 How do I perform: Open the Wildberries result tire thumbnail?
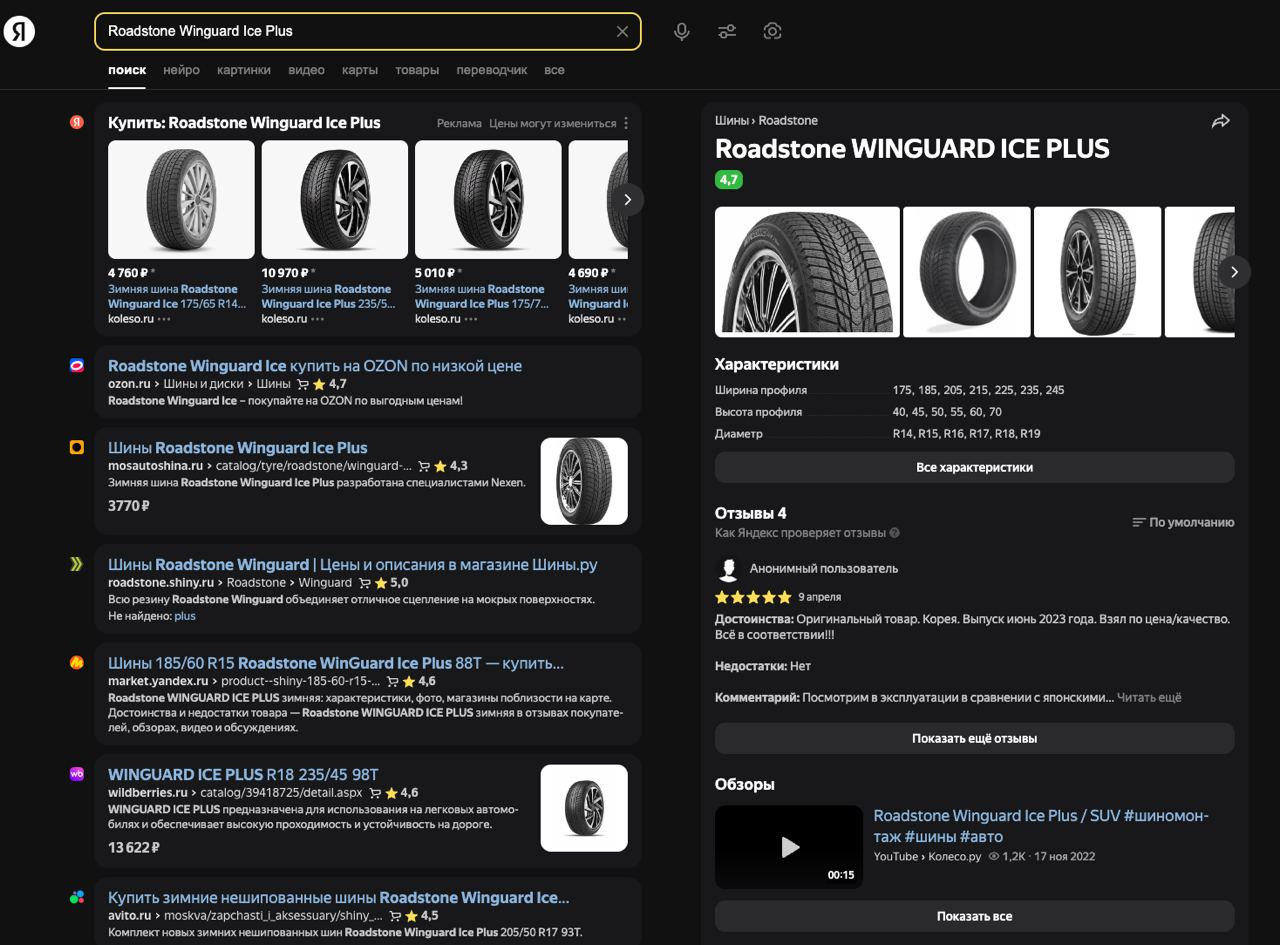tap(584, 808)
